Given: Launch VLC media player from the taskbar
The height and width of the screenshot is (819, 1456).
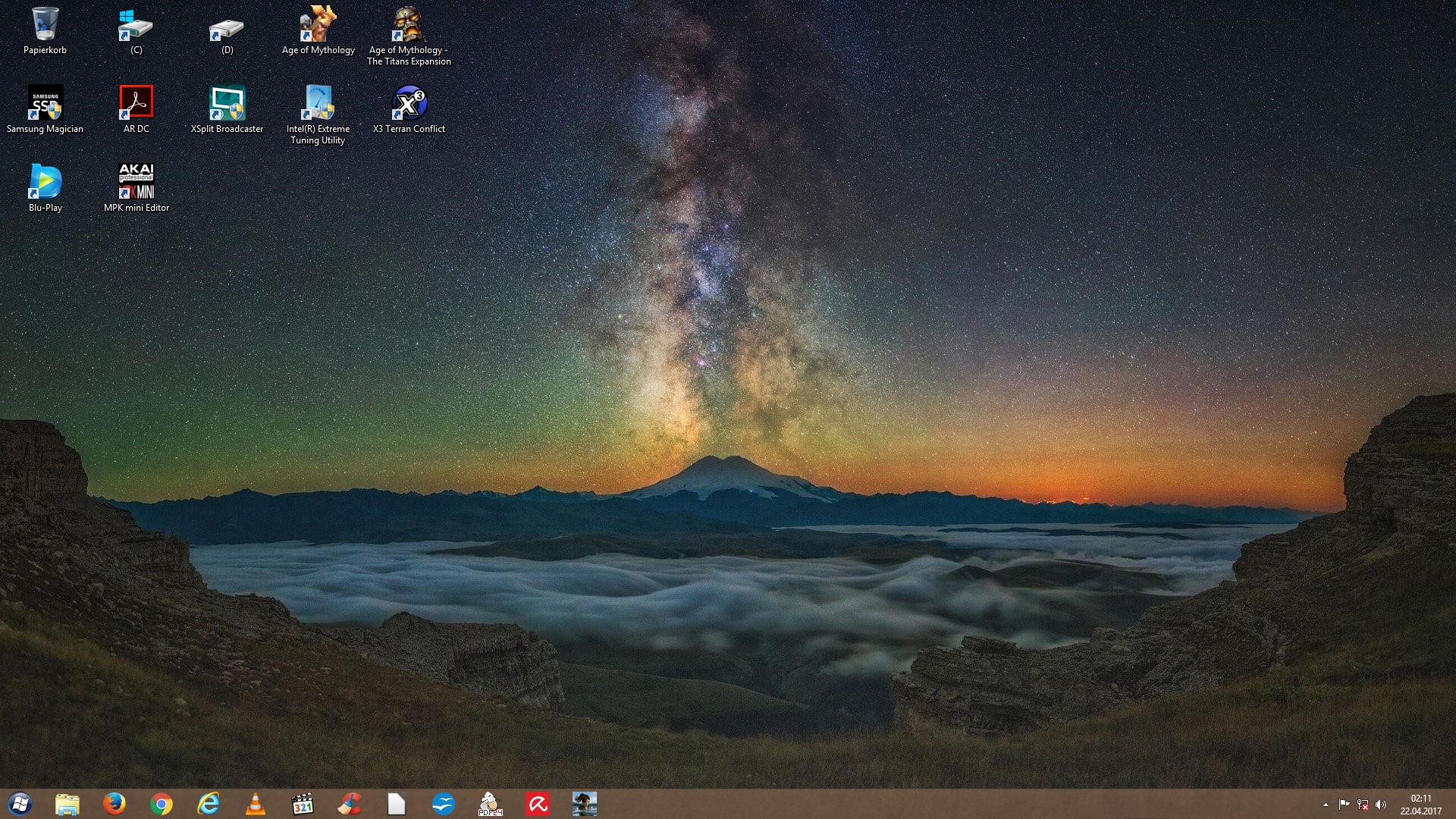Looking at the screenshot, I should (x=256, y=804).
